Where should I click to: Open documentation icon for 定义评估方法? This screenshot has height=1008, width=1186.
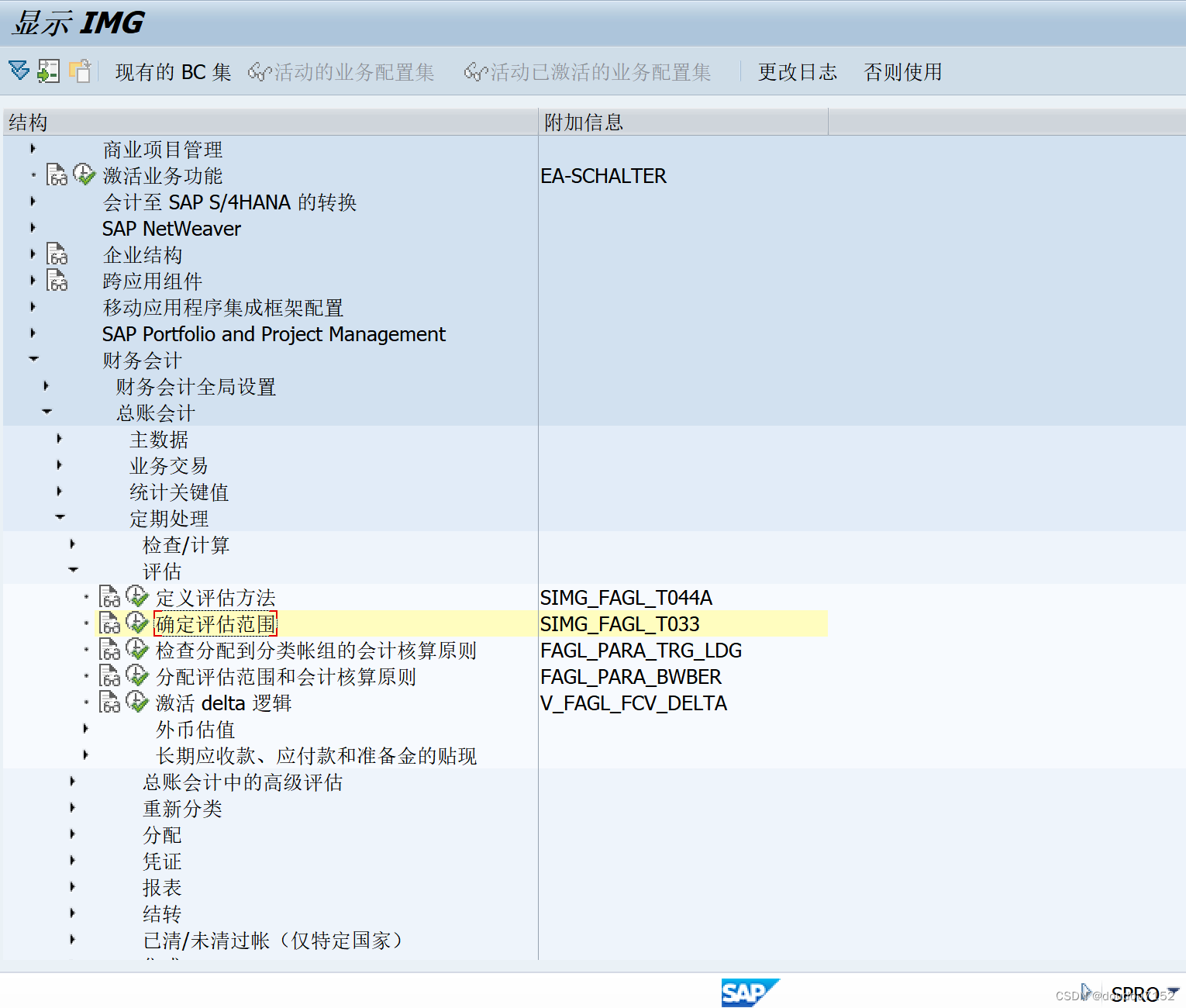click(110, 597)
